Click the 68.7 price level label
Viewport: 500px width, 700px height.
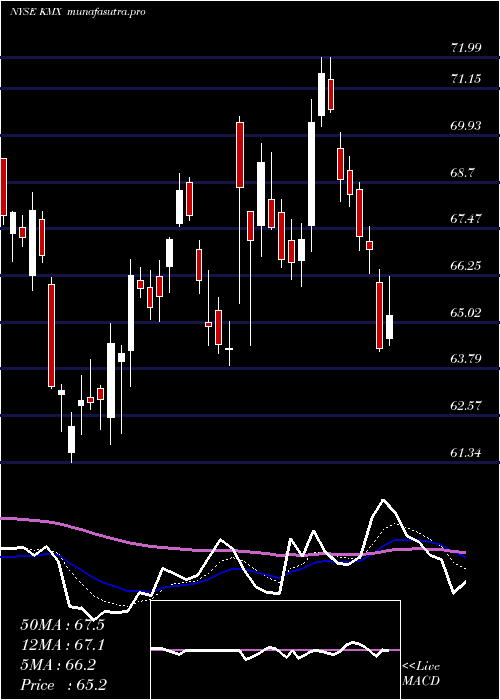(x=463, y=173)
